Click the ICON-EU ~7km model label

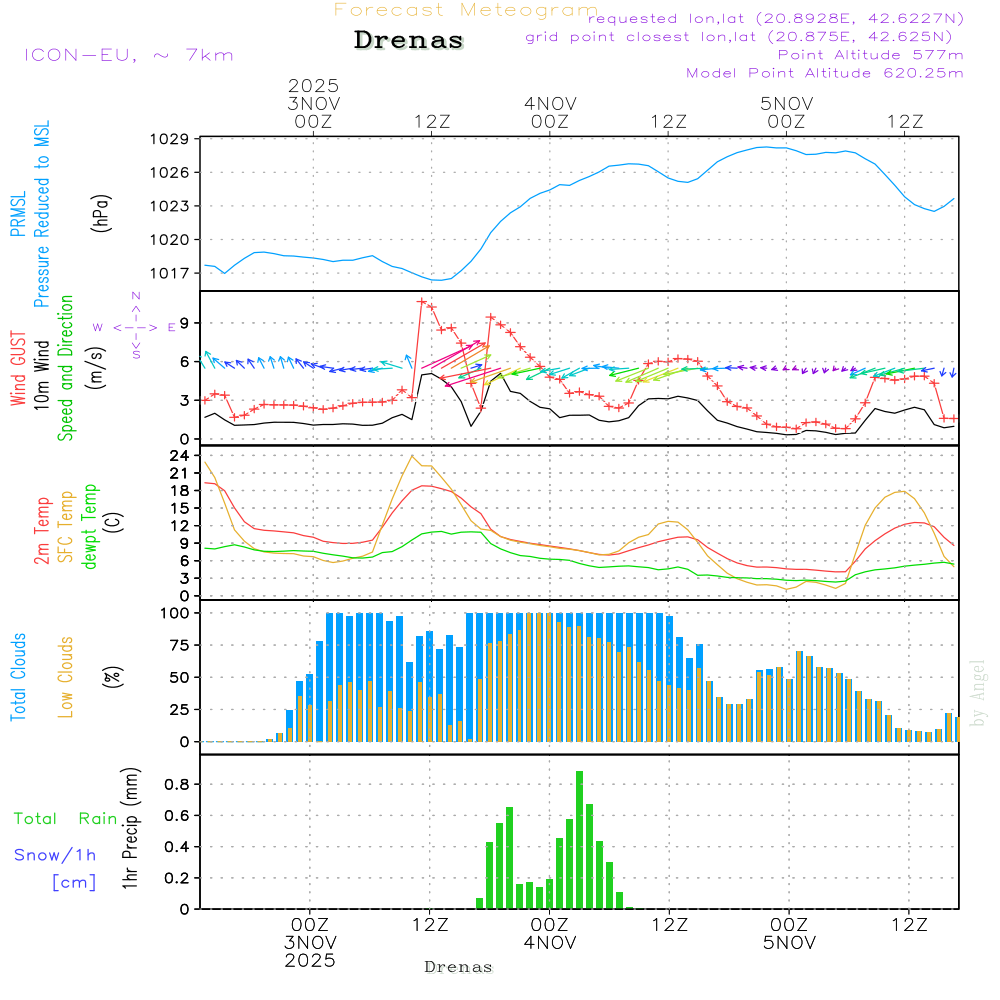[x=128, y=55]
